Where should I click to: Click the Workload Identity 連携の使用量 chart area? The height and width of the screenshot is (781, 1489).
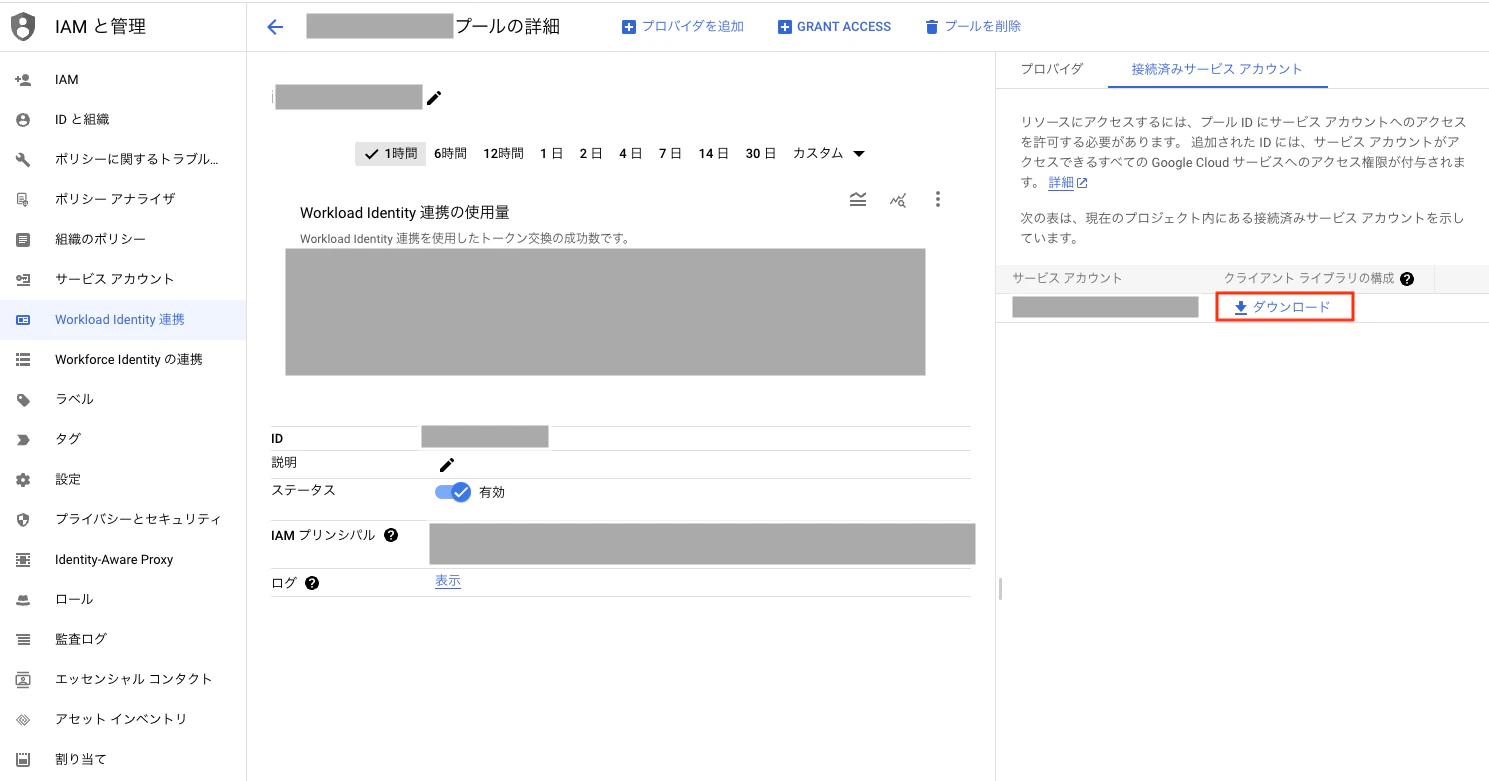(x=605, y=312)
